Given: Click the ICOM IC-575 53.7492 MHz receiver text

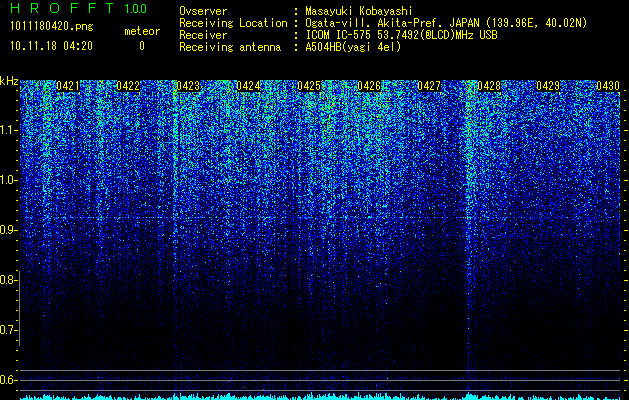Looking at the screenshot, I should (401, 35).
